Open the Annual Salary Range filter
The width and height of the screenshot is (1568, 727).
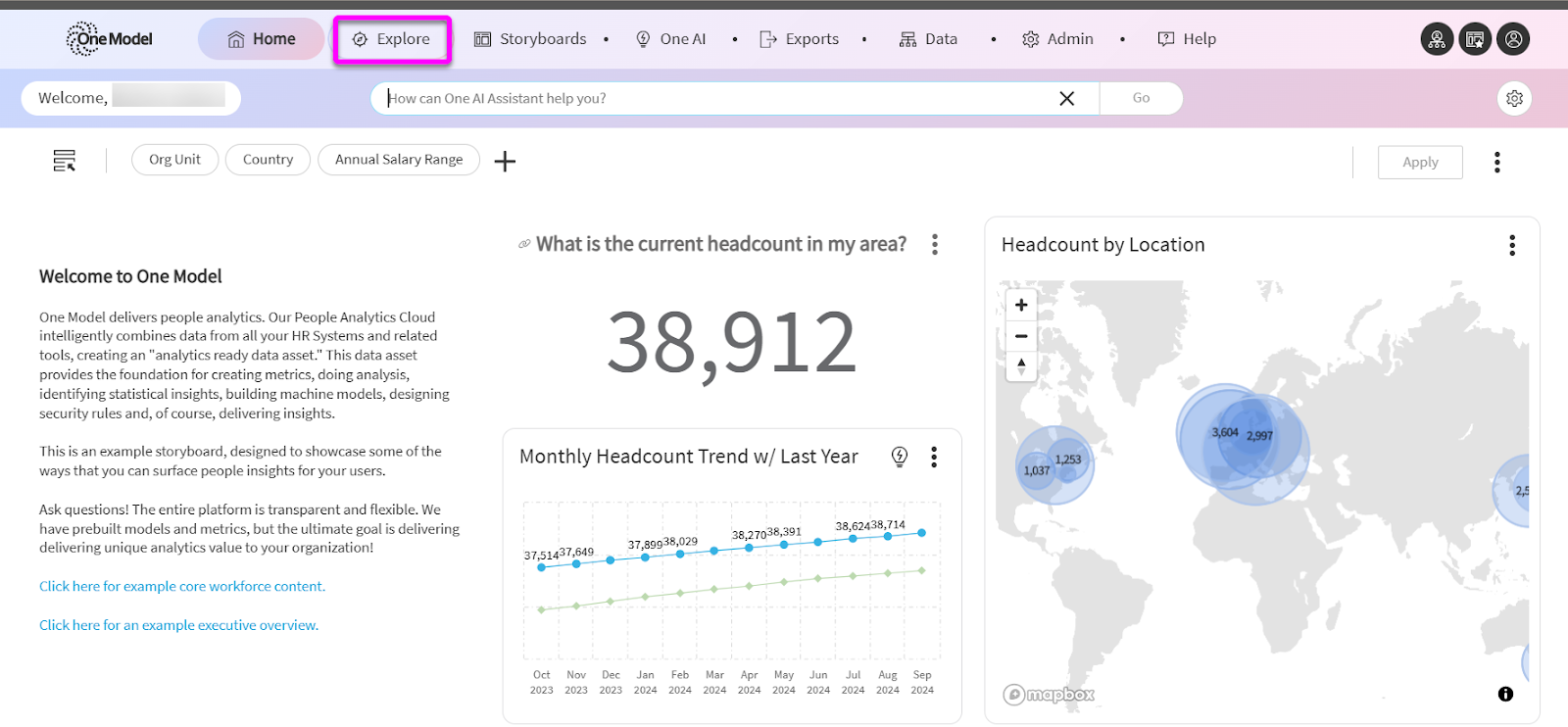coord(398,160)
